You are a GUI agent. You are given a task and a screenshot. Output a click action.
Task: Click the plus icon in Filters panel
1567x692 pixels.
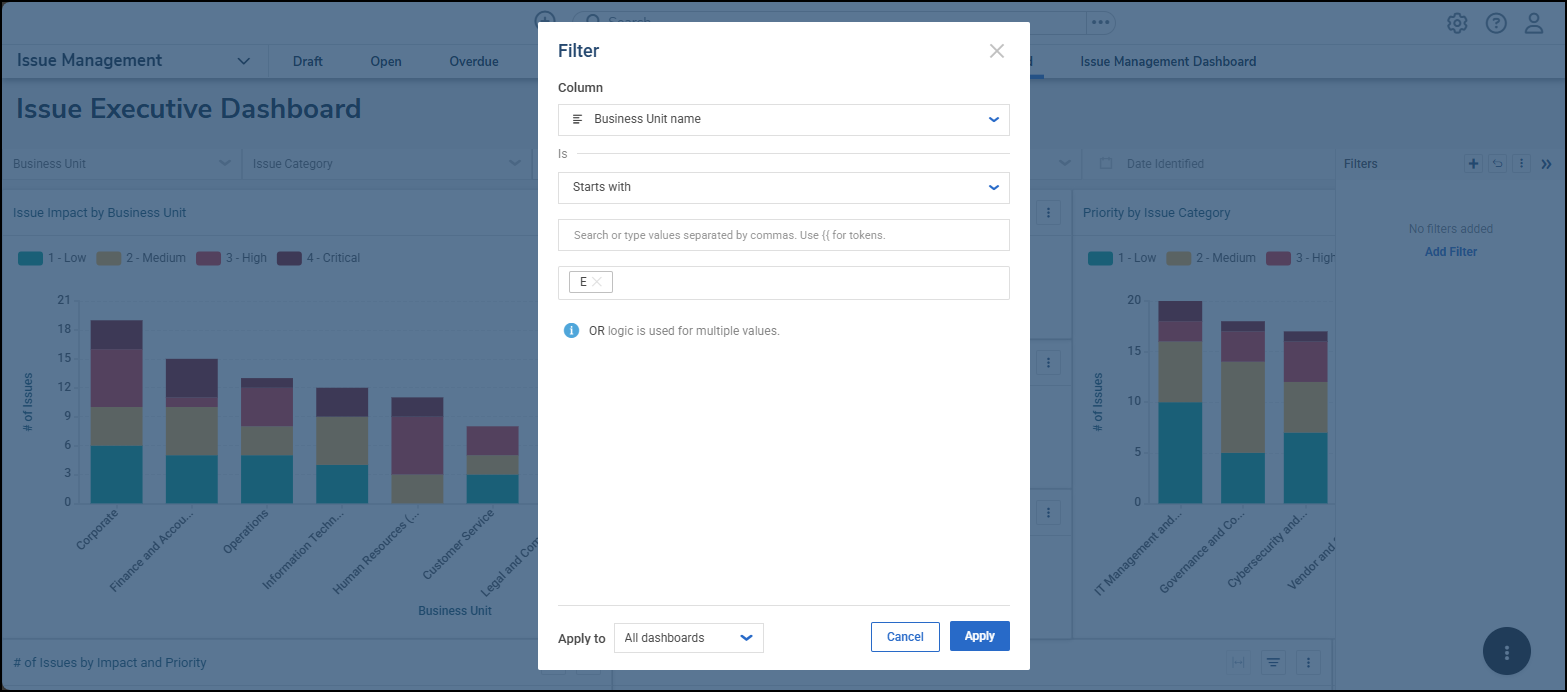pyautogui.click(x=1473, y=164)
